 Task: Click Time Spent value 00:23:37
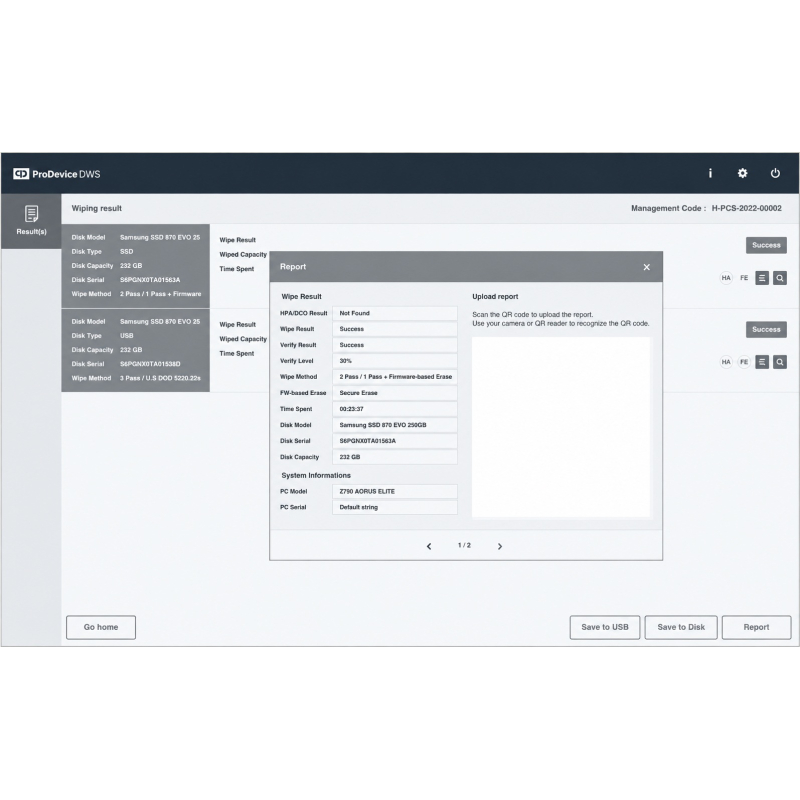[x=394, y=409]
